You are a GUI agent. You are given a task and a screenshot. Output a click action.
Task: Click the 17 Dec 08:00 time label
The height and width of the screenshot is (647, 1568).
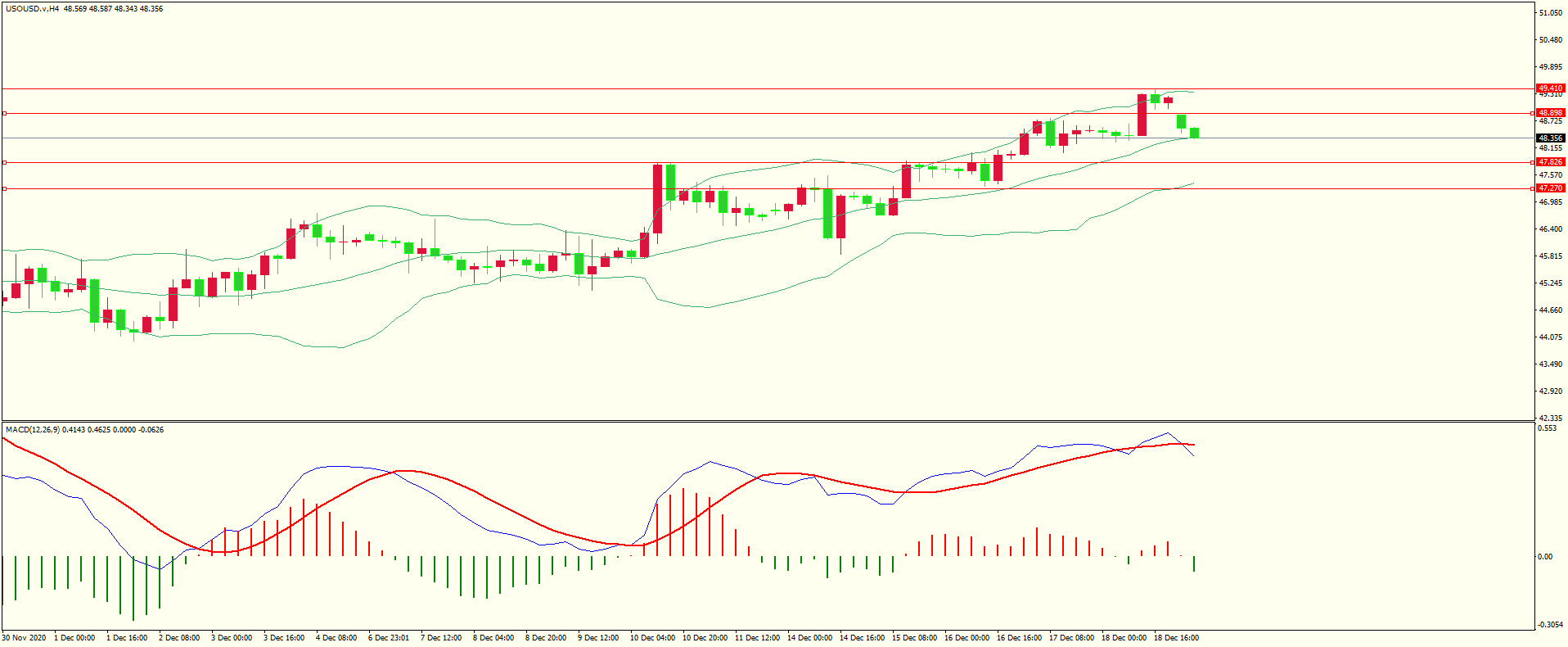(x=1071, y=638)
